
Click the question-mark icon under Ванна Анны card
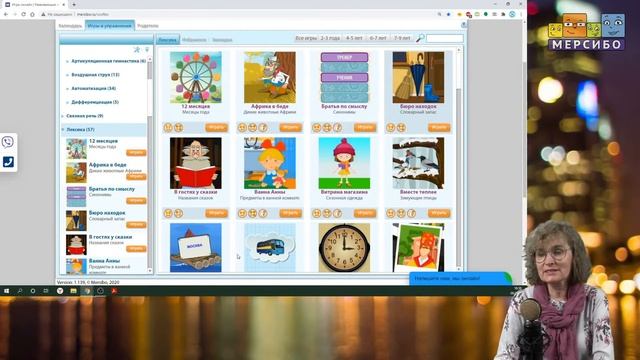tap(263, 213)
